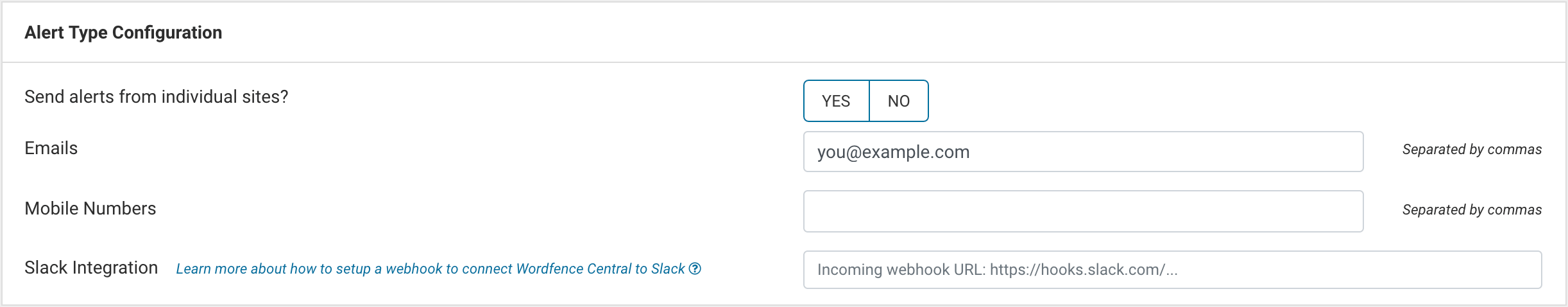The width and height of the screenshot is (1568, 307).
Task: Click the Emails label
Action: point(51,148)
